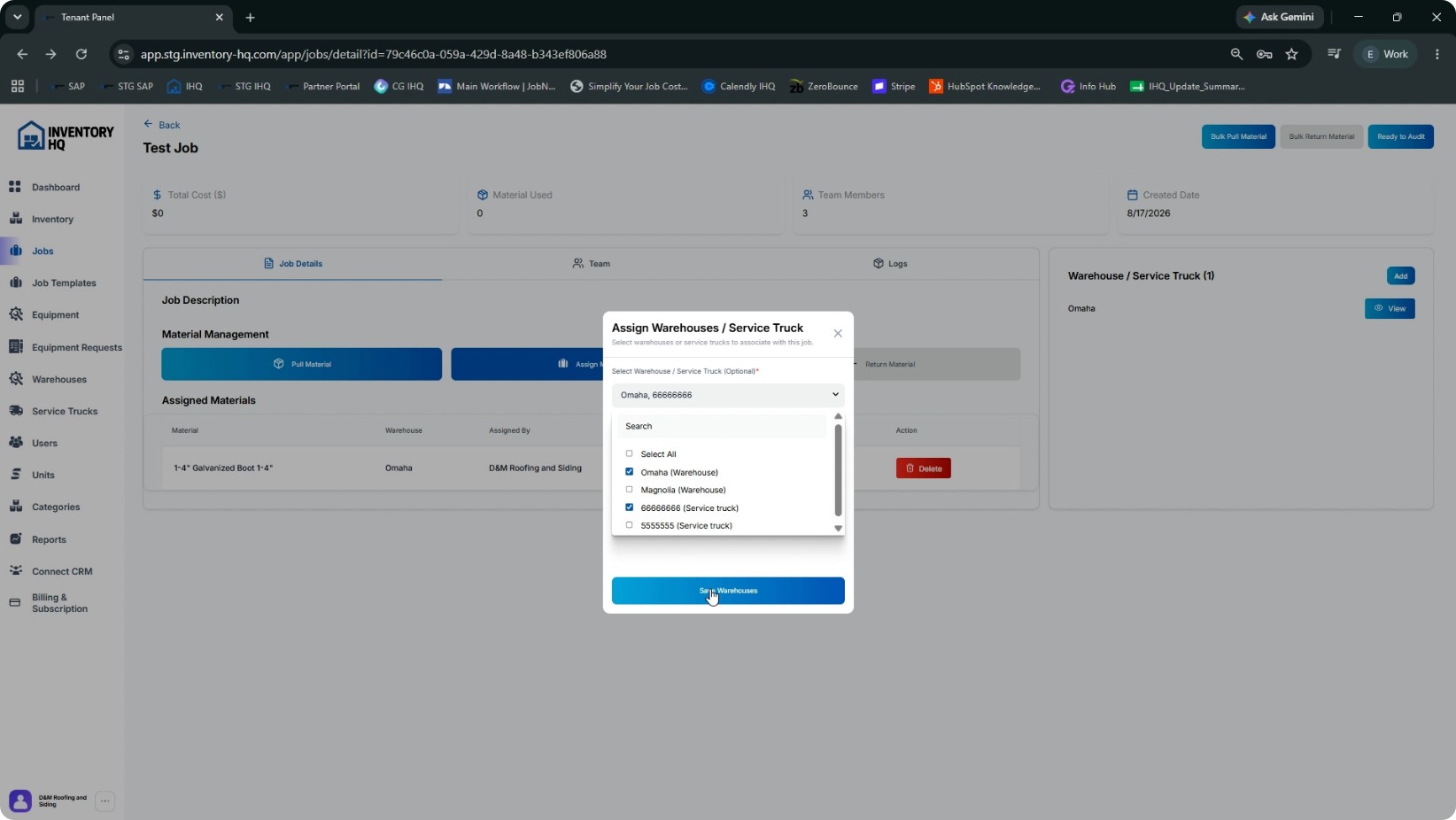Viewport: 1456px width, 820px height.
Task: Close the Assign Warehouses dialog
Action: click(x=838, y=334)
